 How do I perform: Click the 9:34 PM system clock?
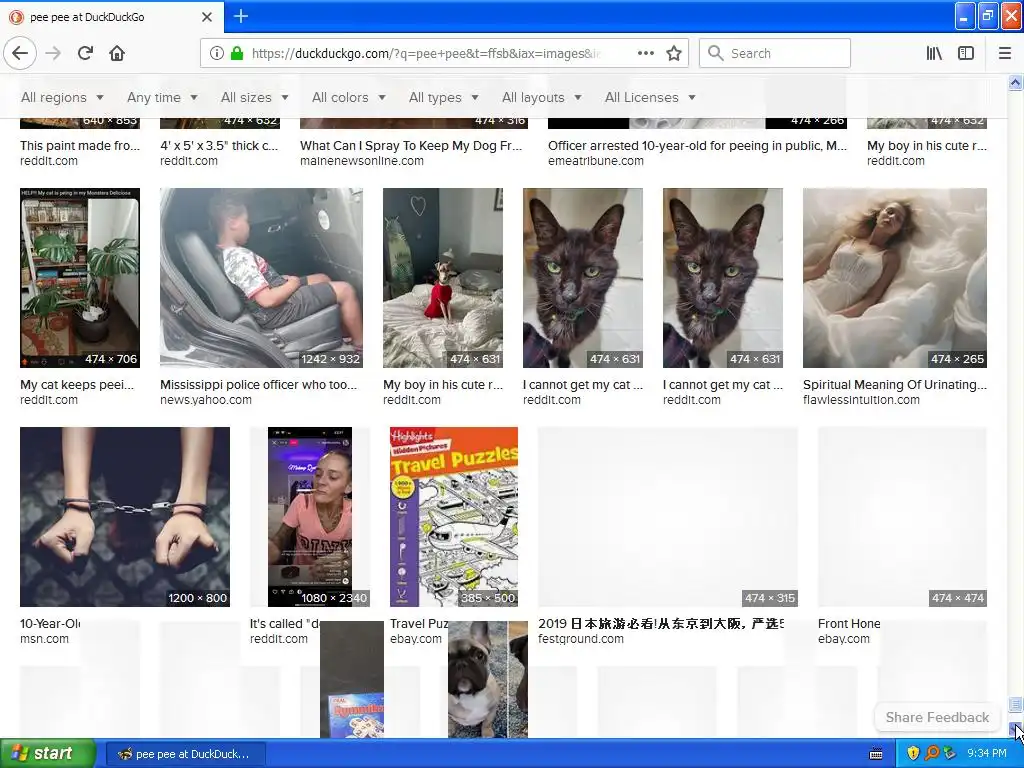pos(987,753)
